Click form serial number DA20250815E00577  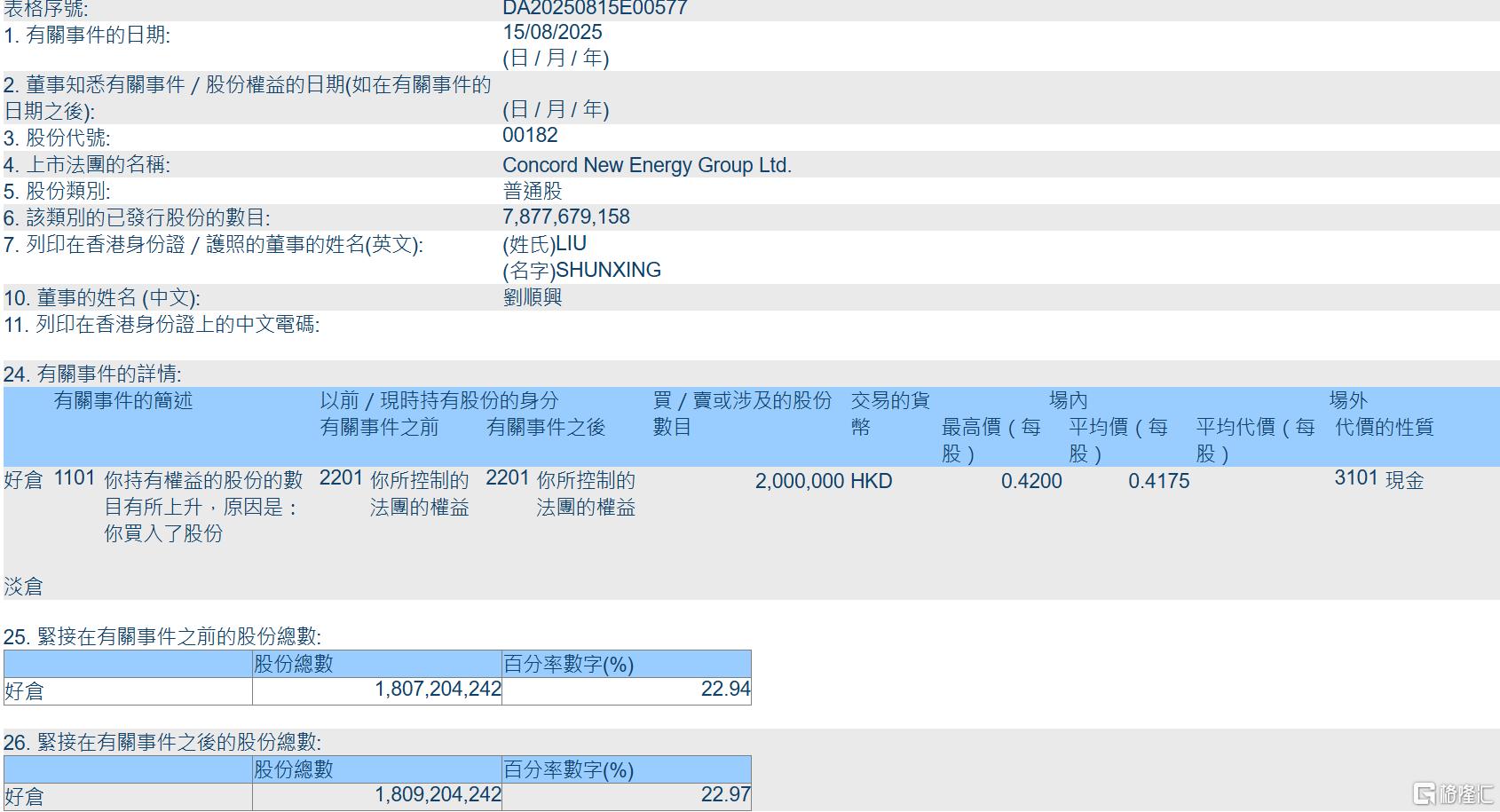595,8
